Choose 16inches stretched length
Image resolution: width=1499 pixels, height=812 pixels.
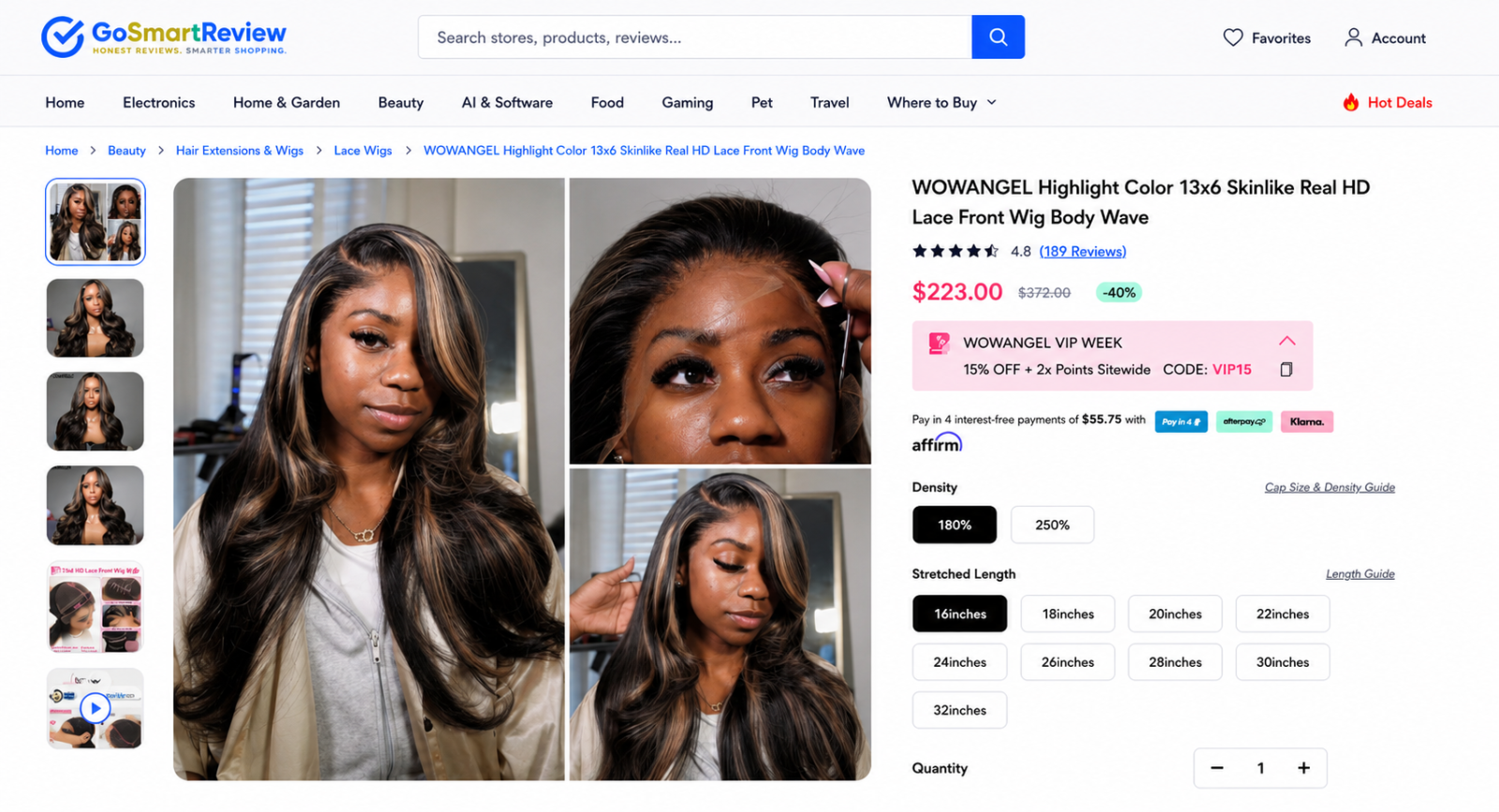point(960,613)
